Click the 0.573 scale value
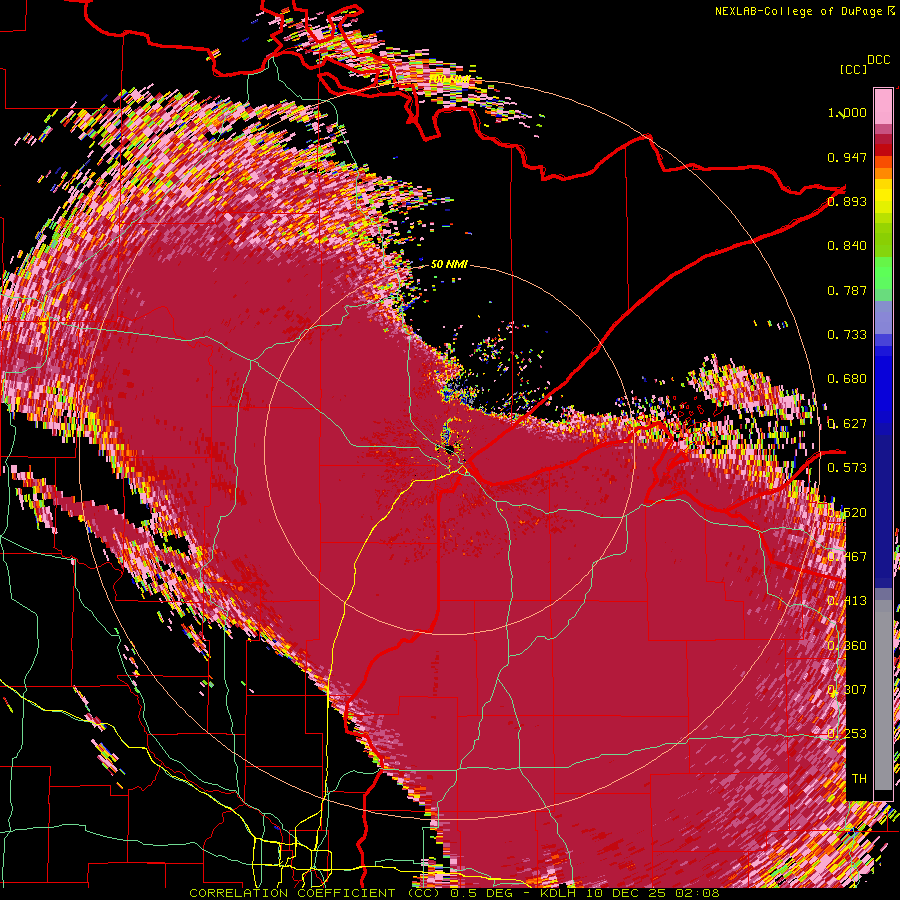The height and width of the screenshot is (900, 900). pos(847,468)
